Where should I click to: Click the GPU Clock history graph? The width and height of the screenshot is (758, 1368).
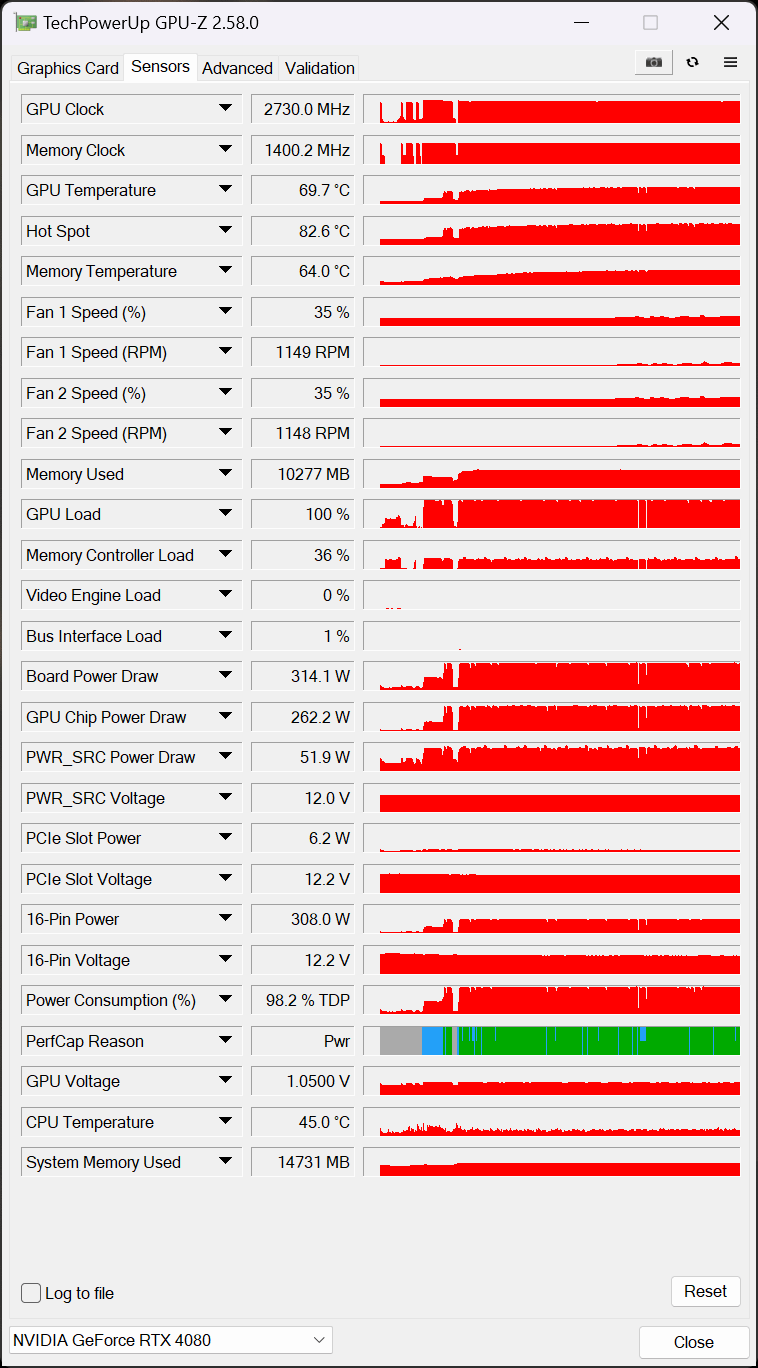click(552, 109)
